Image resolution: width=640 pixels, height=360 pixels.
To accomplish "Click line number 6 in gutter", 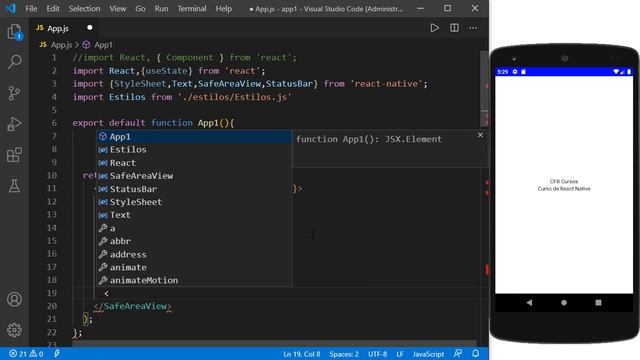I will pos(54,123).
